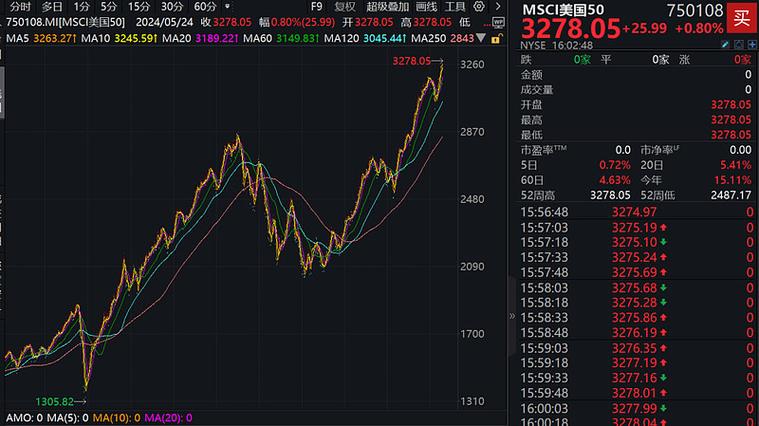Click the right chevron after the gear
The width and height of the screenshot is (759, 426).
point(498,6)
